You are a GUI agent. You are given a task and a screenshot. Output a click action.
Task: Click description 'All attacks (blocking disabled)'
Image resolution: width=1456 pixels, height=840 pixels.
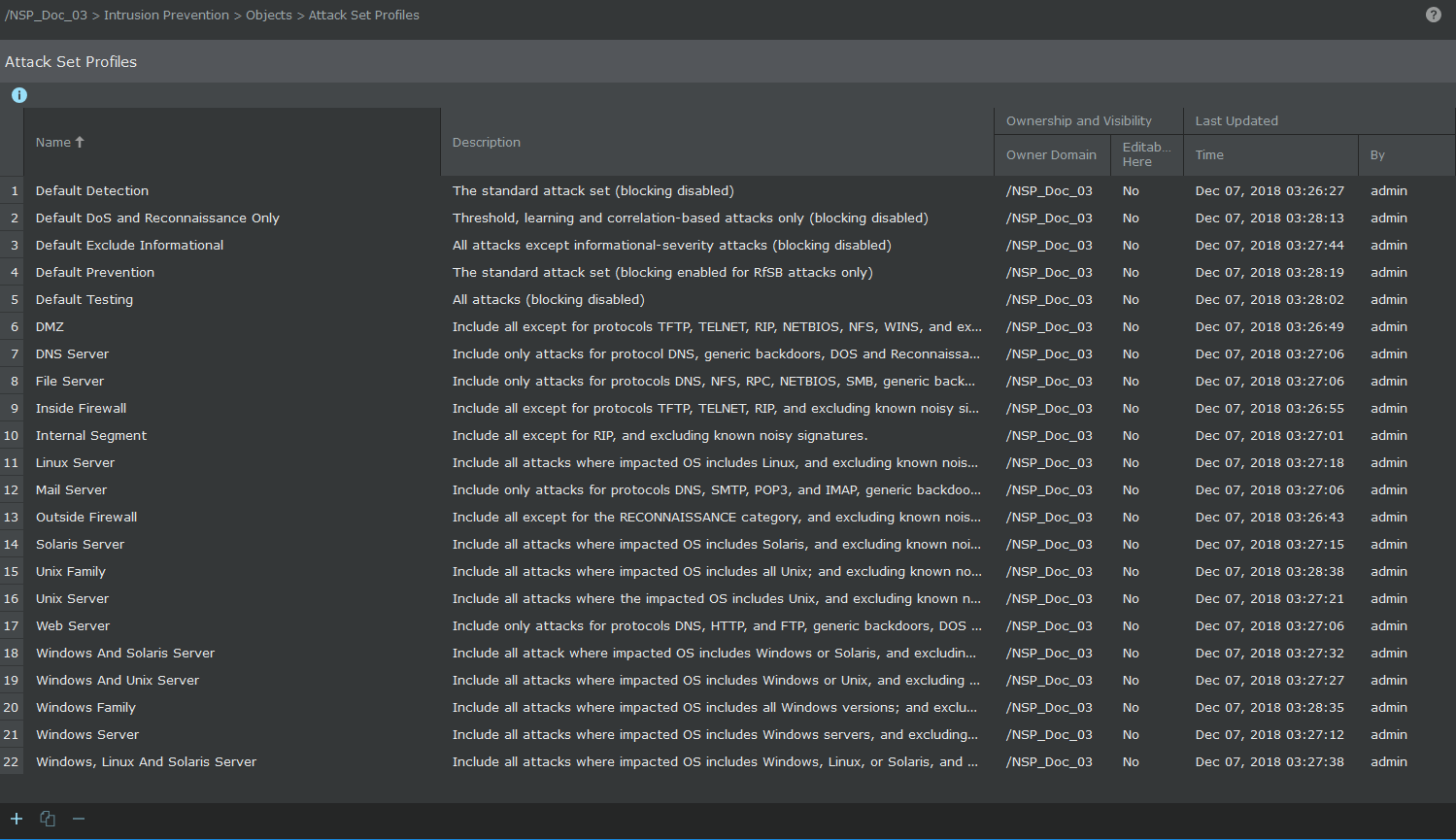click(x=548, y=300)
